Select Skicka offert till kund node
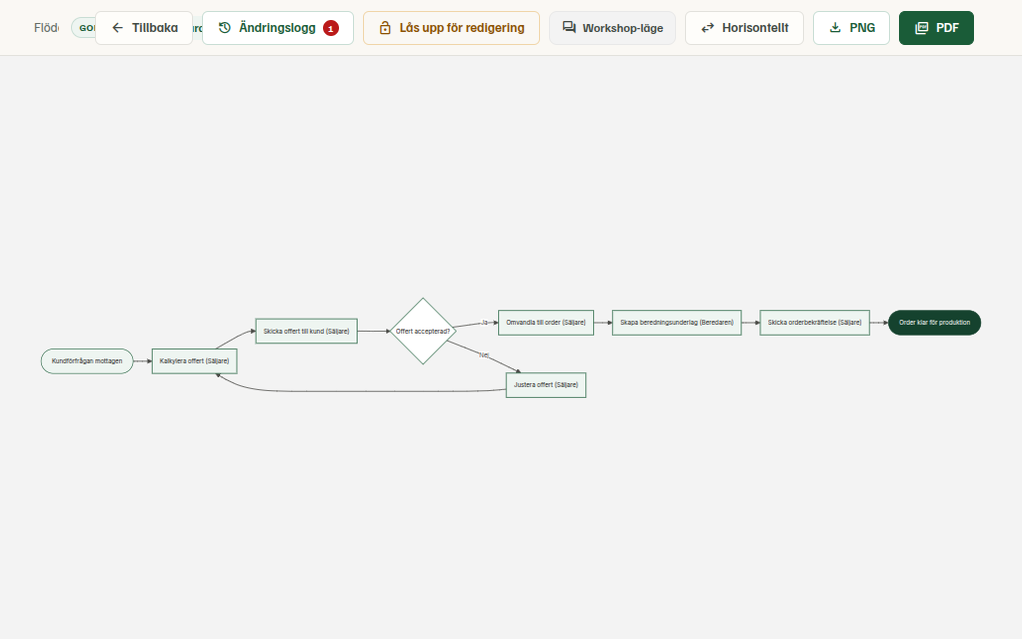Viewport: 1022px width, 639px height. 306,331
